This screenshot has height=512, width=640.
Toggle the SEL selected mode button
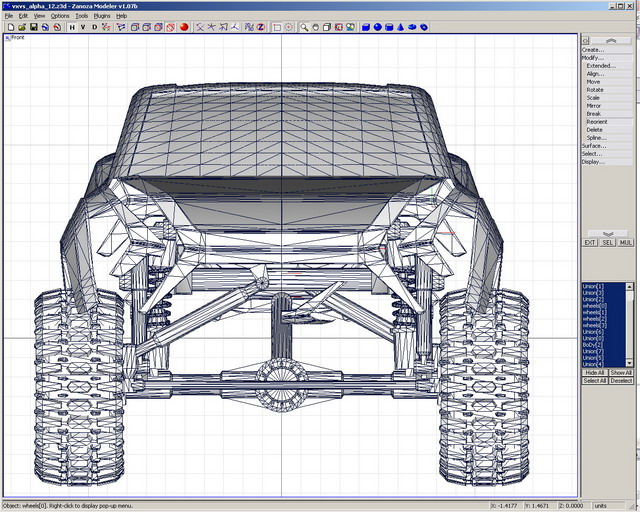[x=607, y=242]
